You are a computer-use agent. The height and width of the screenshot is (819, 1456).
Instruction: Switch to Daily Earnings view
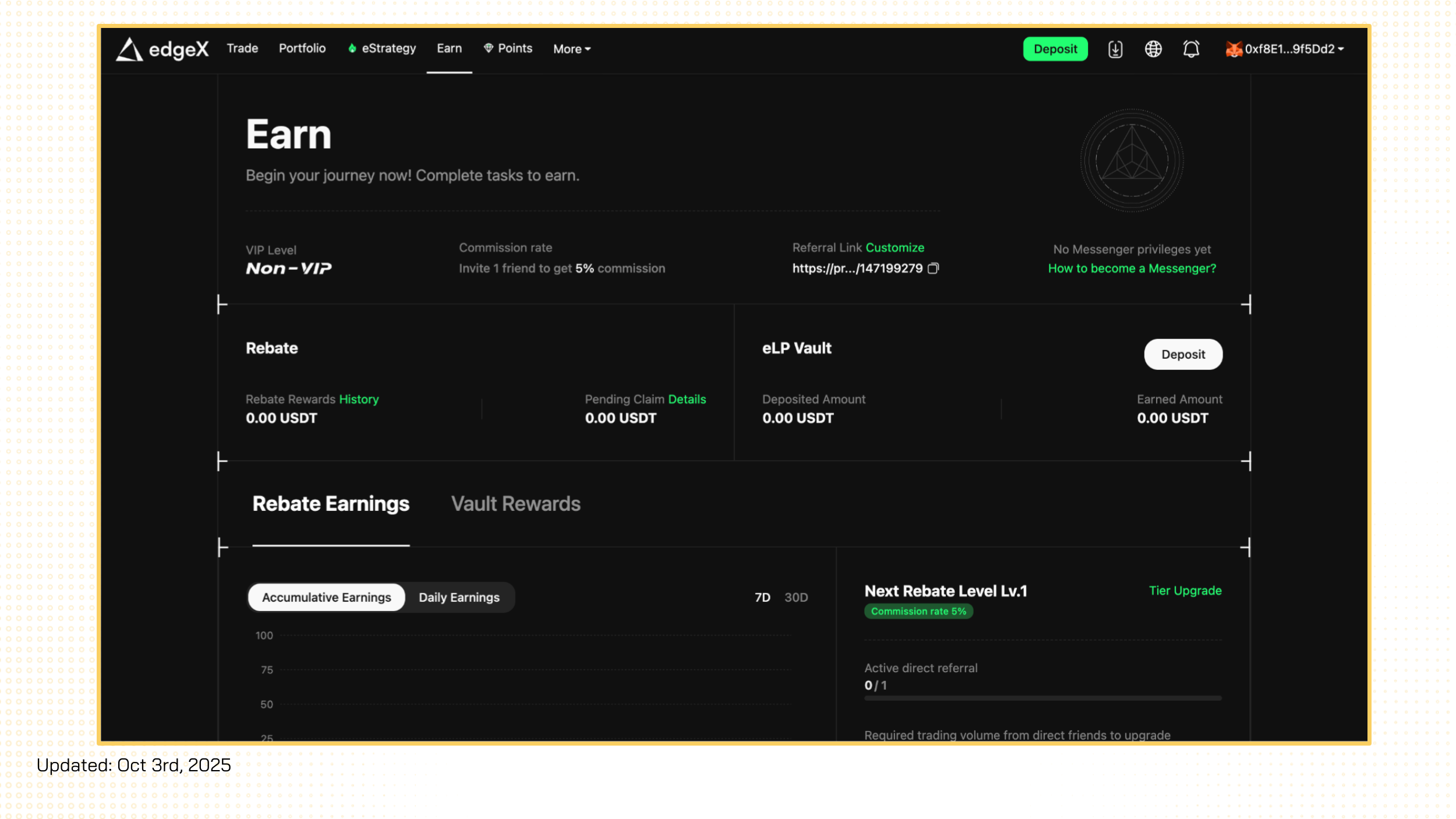459,598
